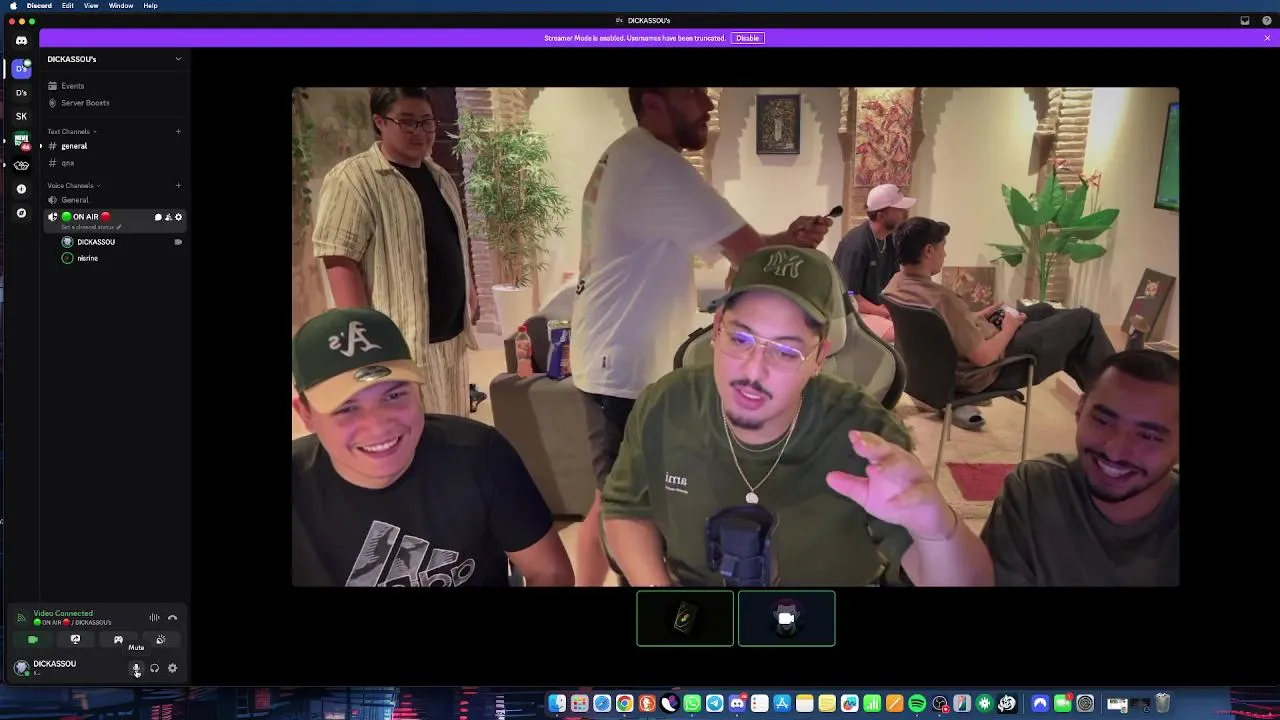
Task: Create a channel in Voice Channels
Action: pos(178,185)
